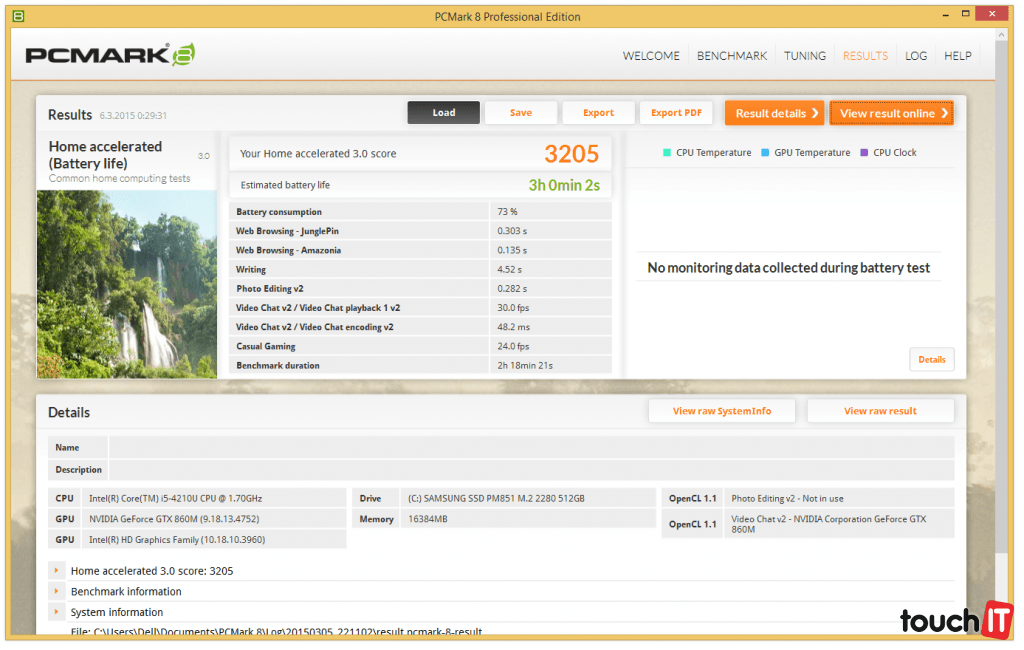
Task: Click the GPU Temperature legend swatch
Action: pyautogui.click(x=765, y=153)
